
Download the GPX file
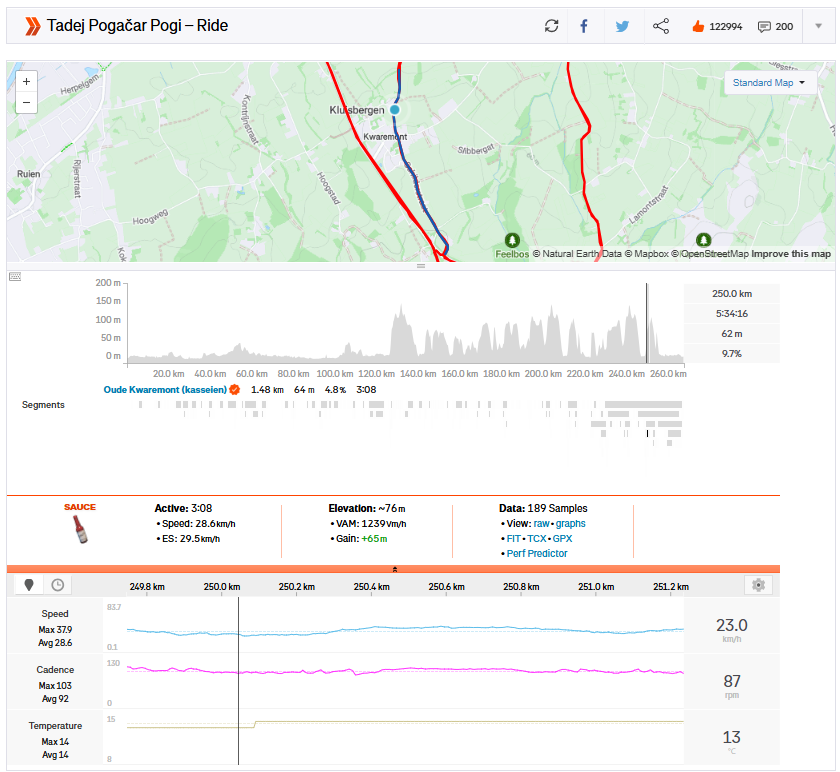coord(563,538)
